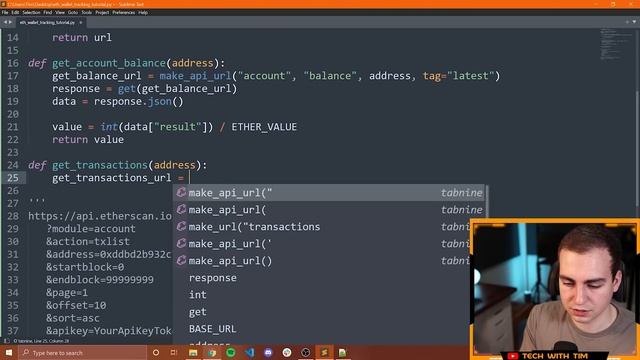Pick tabnine suggestion make_api_url("

coord(329,193)
